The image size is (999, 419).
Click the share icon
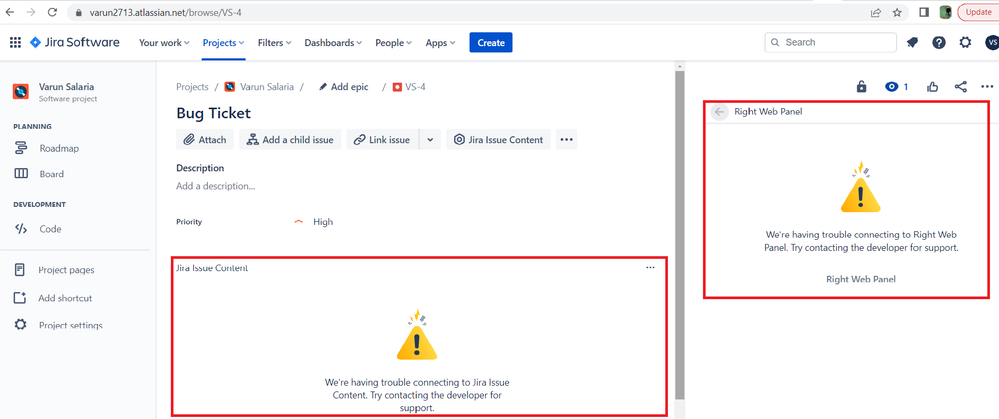pos(961,87)
